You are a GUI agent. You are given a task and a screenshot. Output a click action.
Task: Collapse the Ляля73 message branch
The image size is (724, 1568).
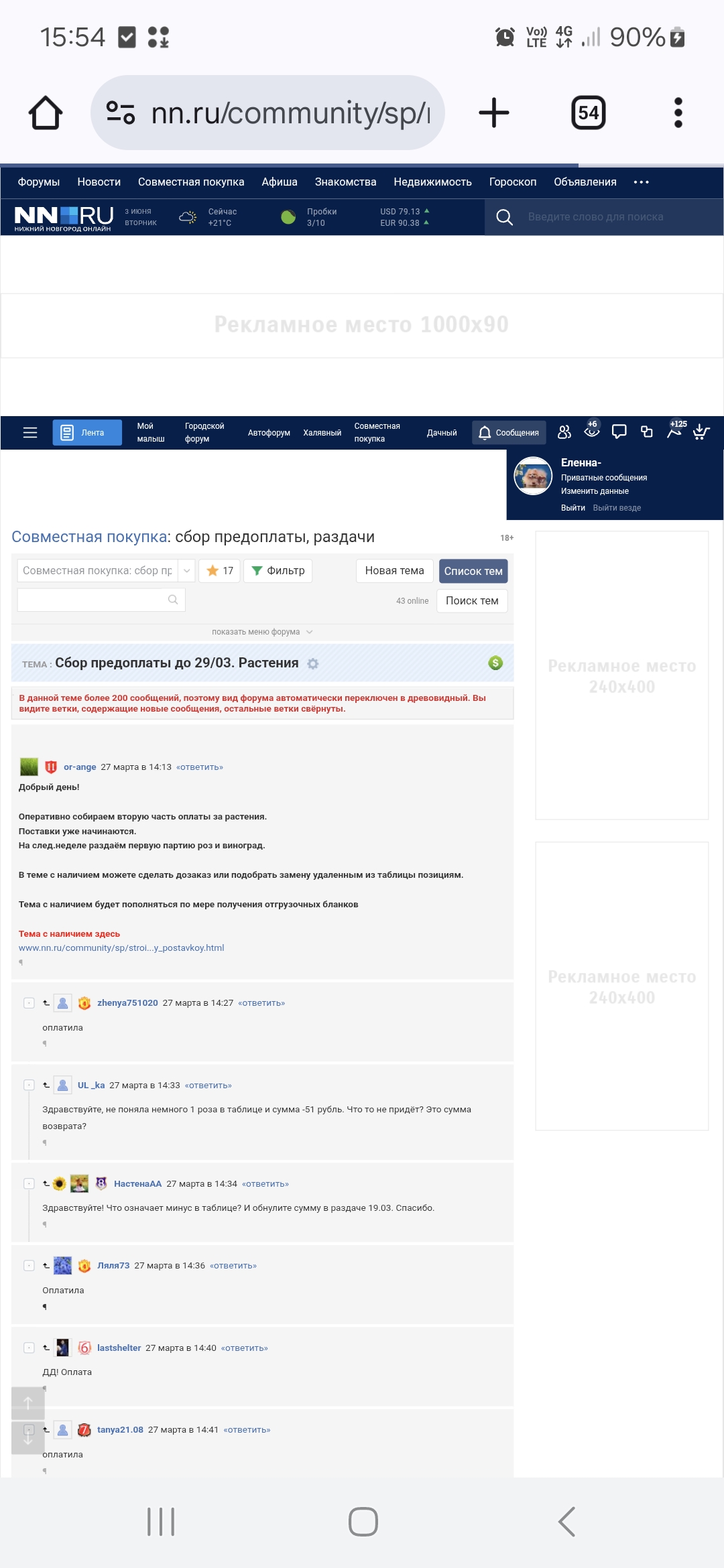[x=29, y=1266]
